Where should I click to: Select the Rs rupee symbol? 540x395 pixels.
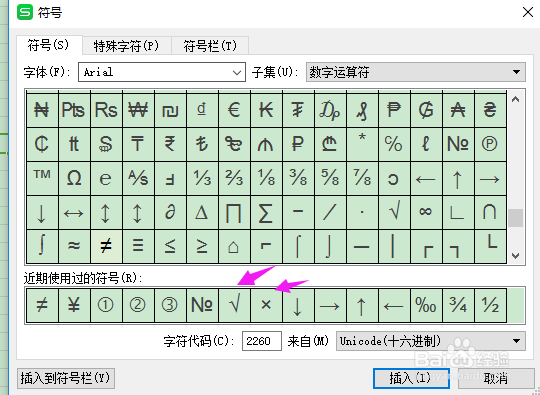tap(106, 110)
